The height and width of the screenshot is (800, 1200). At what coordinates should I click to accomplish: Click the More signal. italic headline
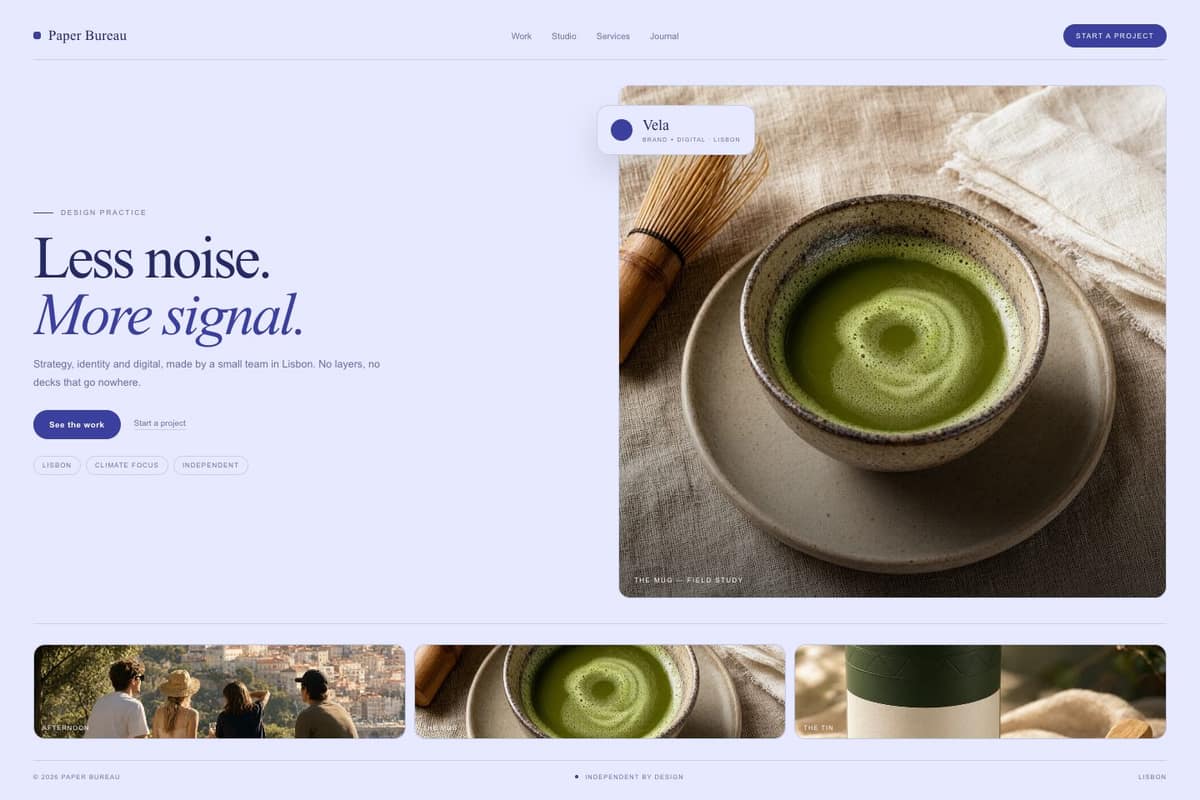[x=168, y=314]
